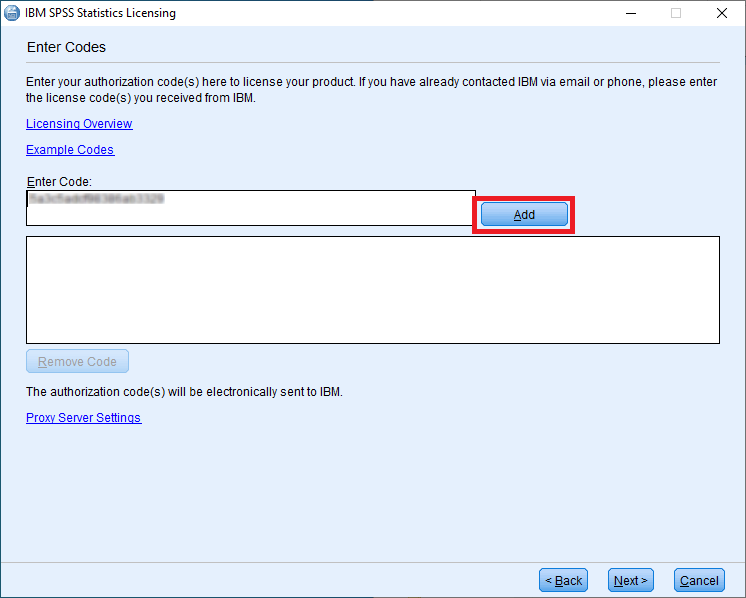The image size is (746, 598).
Task: Click the SPSS application icon in title bar
Action: click(x=12, y=13)
